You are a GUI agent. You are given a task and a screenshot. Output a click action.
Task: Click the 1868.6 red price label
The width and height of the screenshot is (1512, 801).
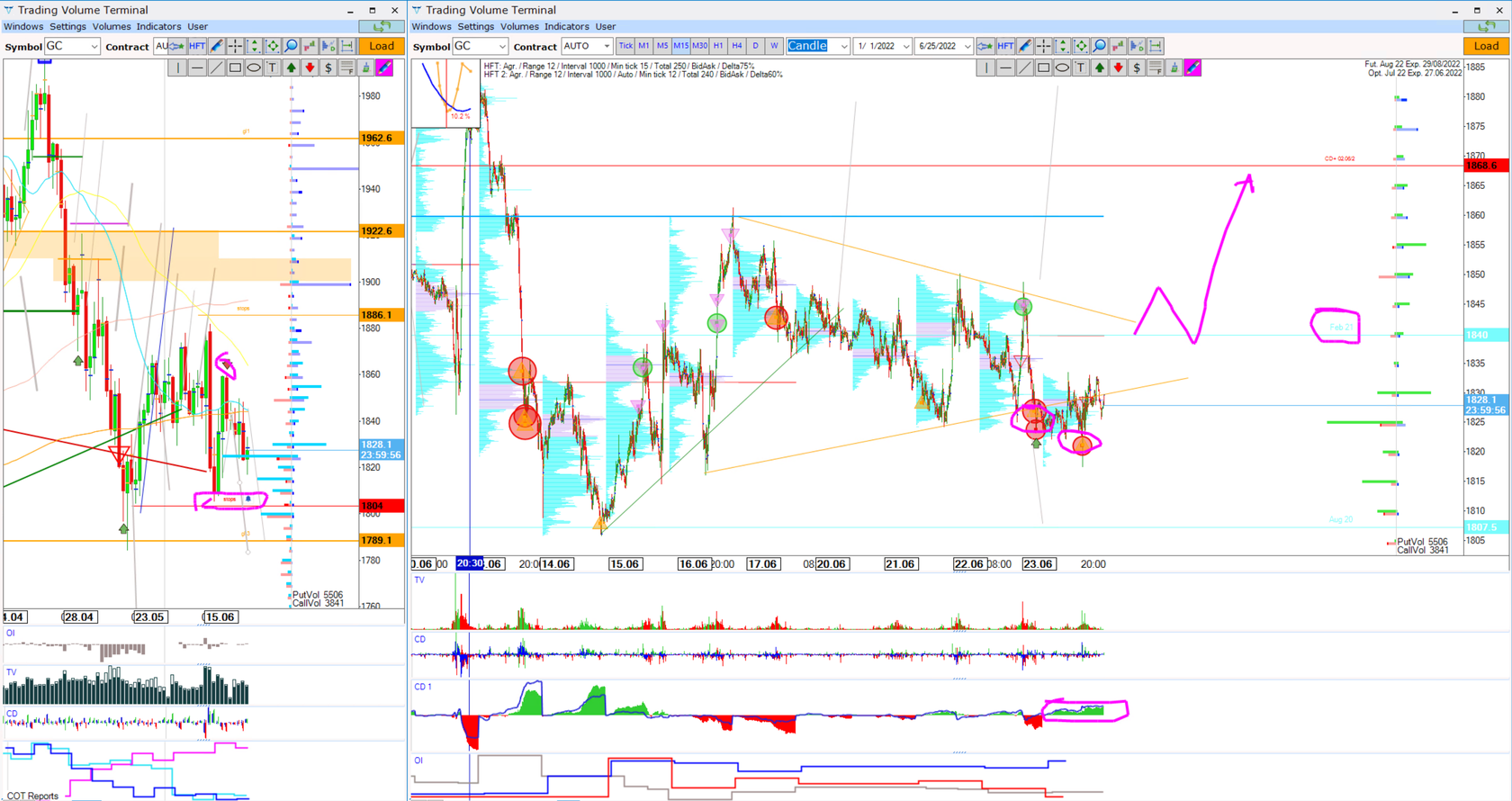[1487, 166]
